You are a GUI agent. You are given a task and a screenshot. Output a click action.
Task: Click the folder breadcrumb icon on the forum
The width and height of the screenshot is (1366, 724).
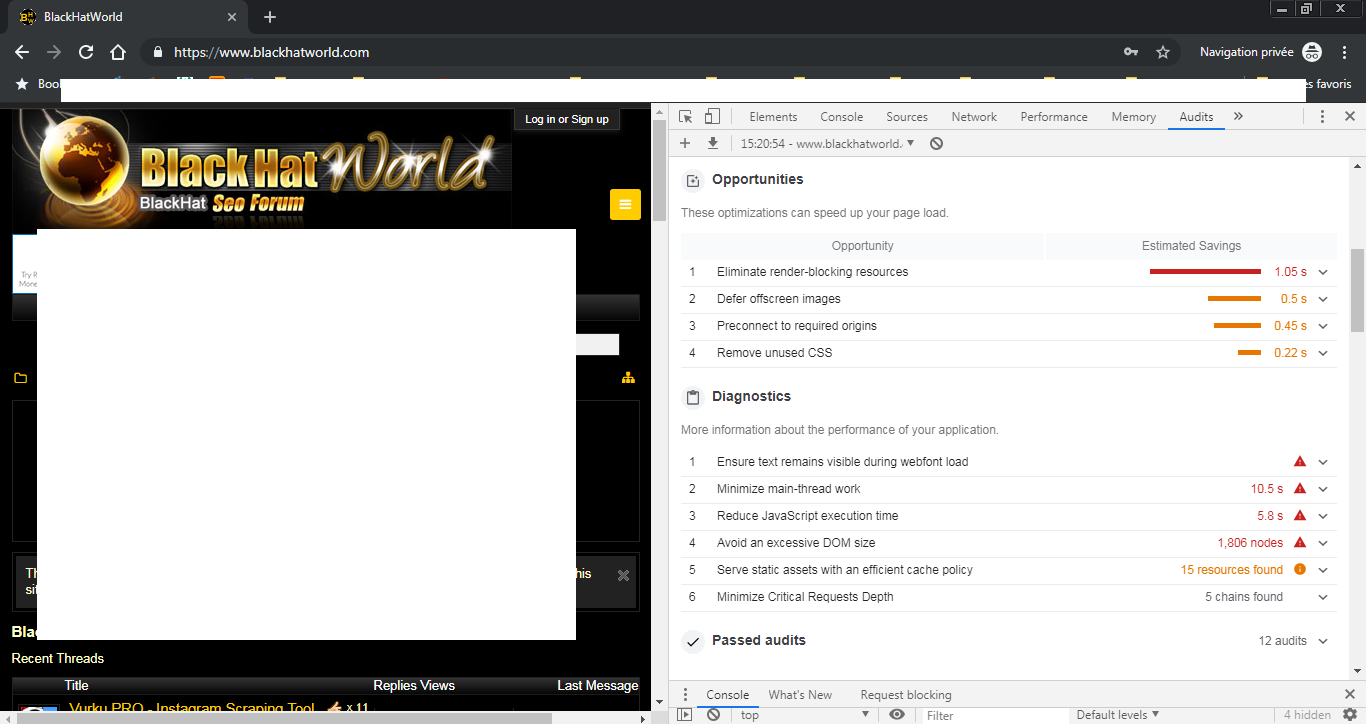tap(20, 378)
